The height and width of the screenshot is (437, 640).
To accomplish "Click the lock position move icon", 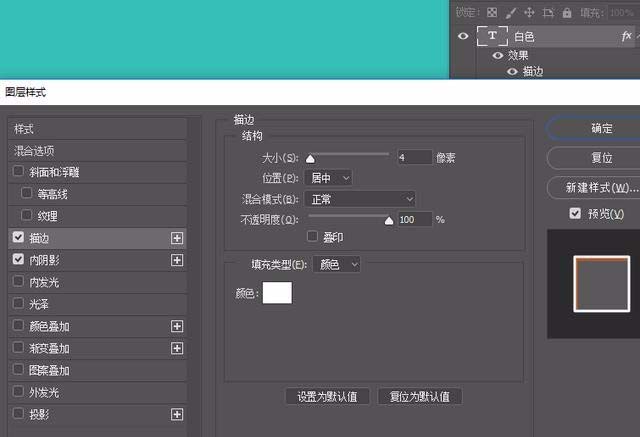I will [529, 13].
